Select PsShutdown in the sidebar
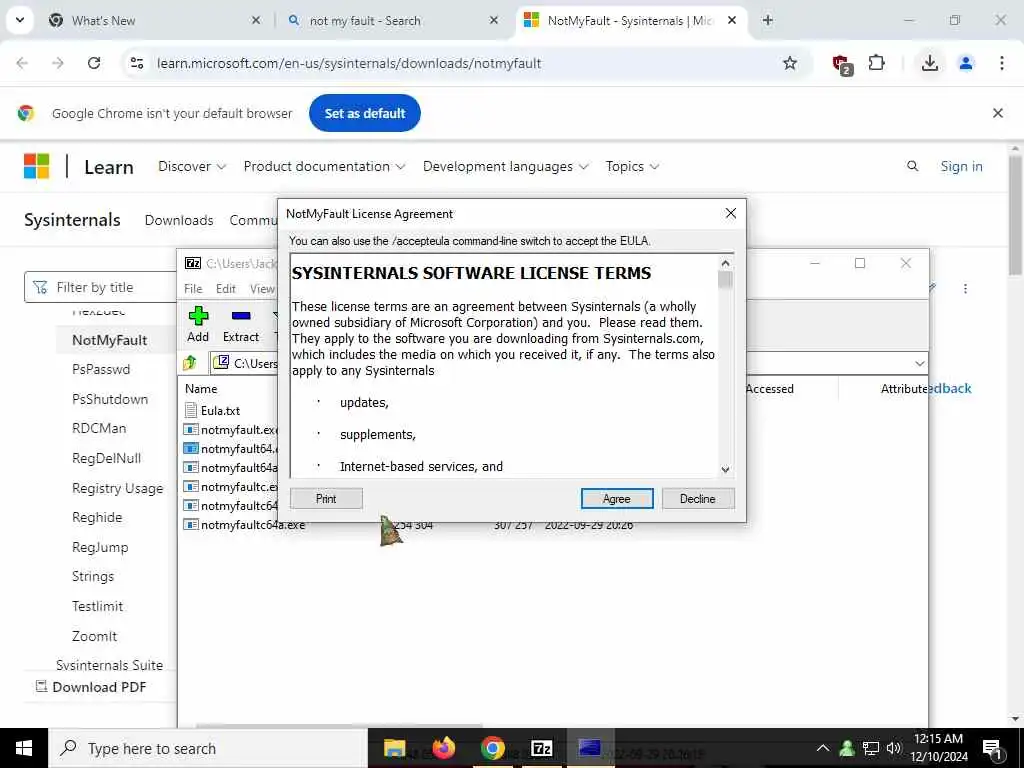Viewport: 1024px width, 768px height. 110,399
